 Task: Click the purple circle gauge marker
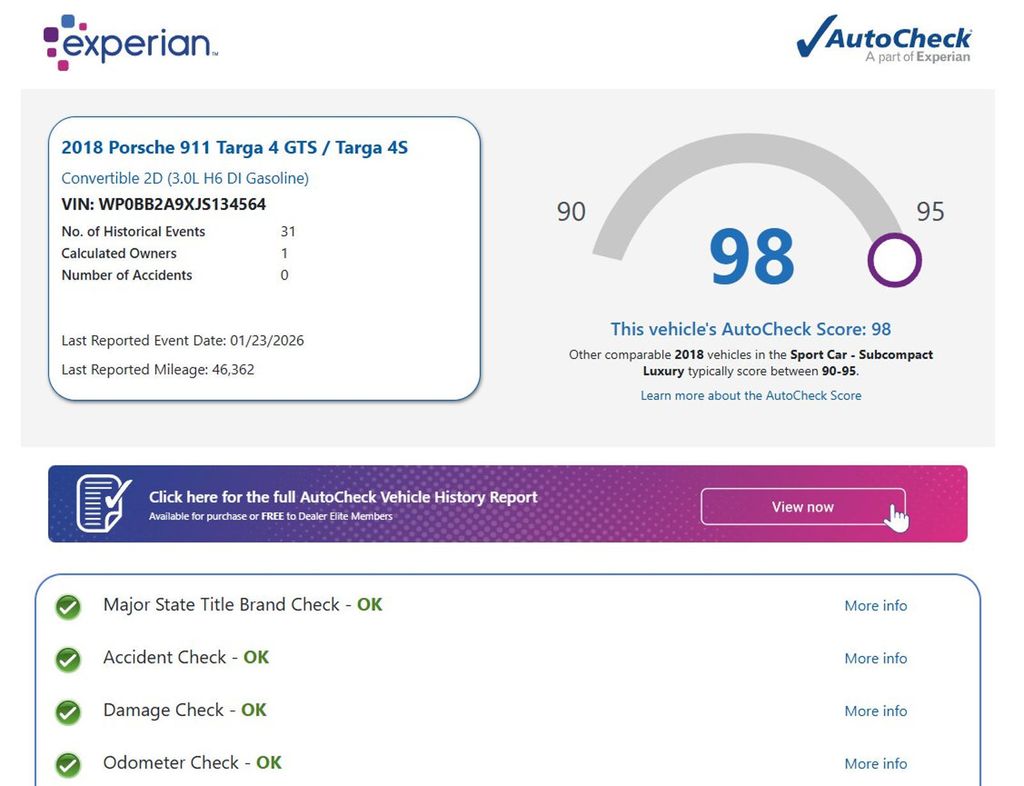tap(894, 260)
